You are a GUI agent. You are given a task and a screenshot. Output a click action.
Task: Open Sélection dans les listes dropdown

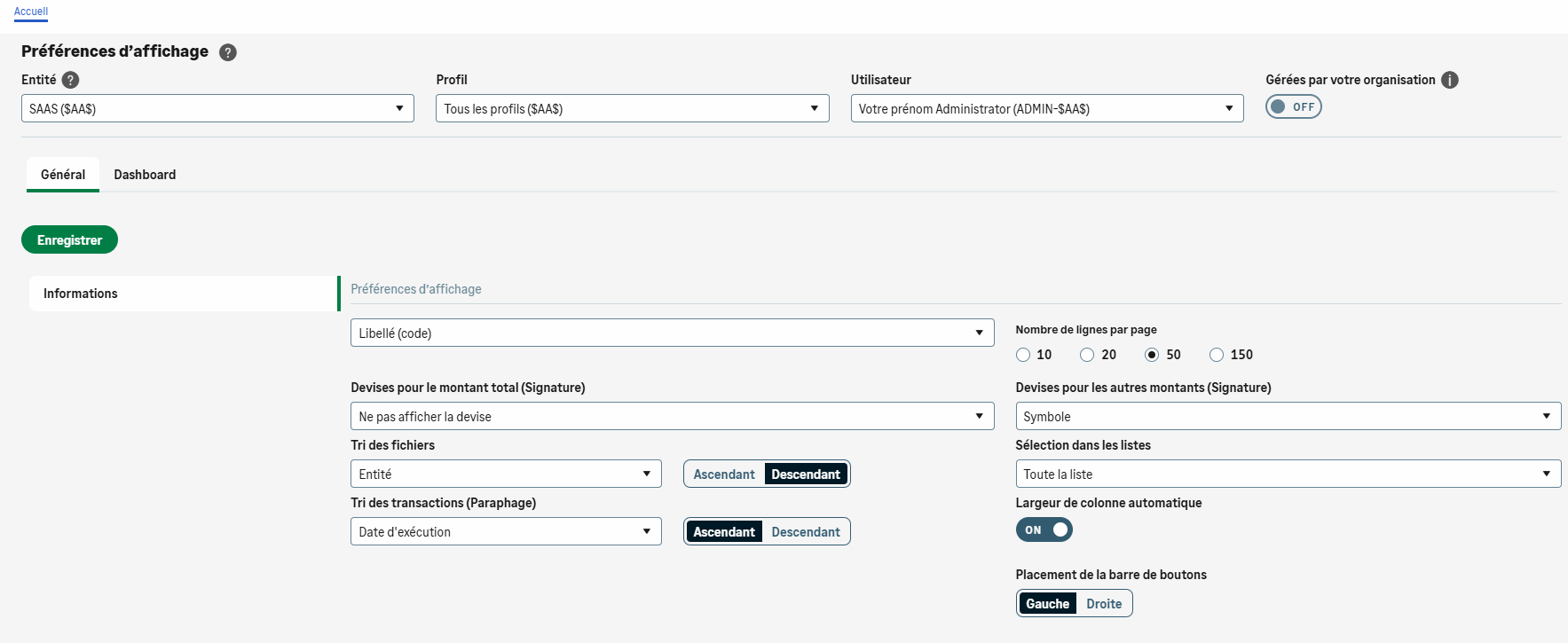coord(1288,474)
